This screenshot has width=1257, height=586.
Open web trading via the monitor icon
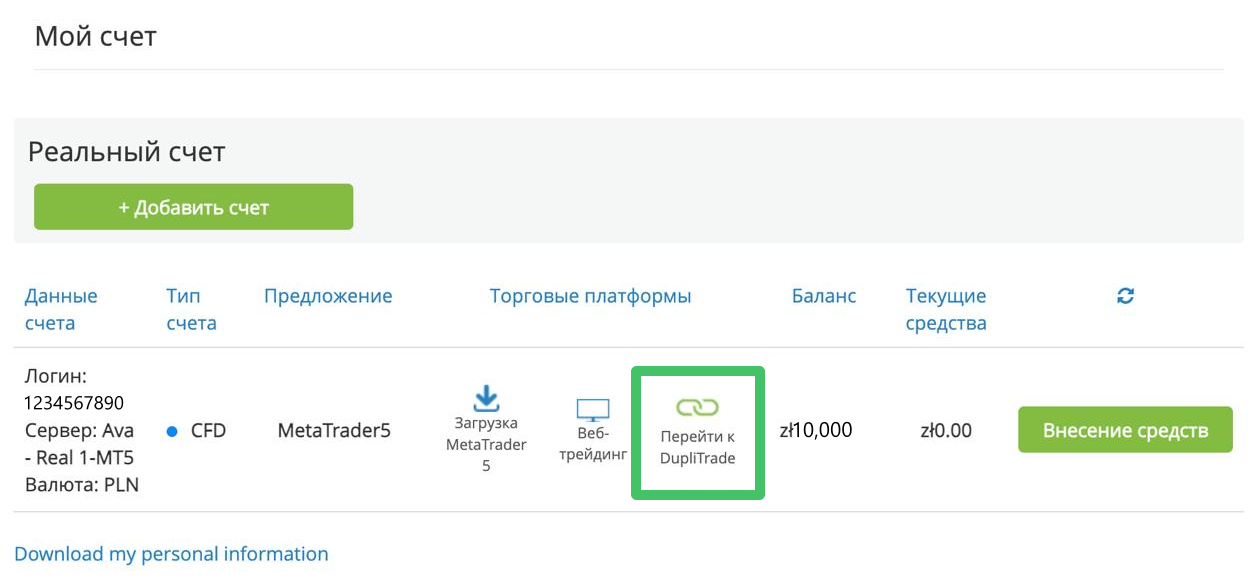pyautogui.click(x=592, y=410)
